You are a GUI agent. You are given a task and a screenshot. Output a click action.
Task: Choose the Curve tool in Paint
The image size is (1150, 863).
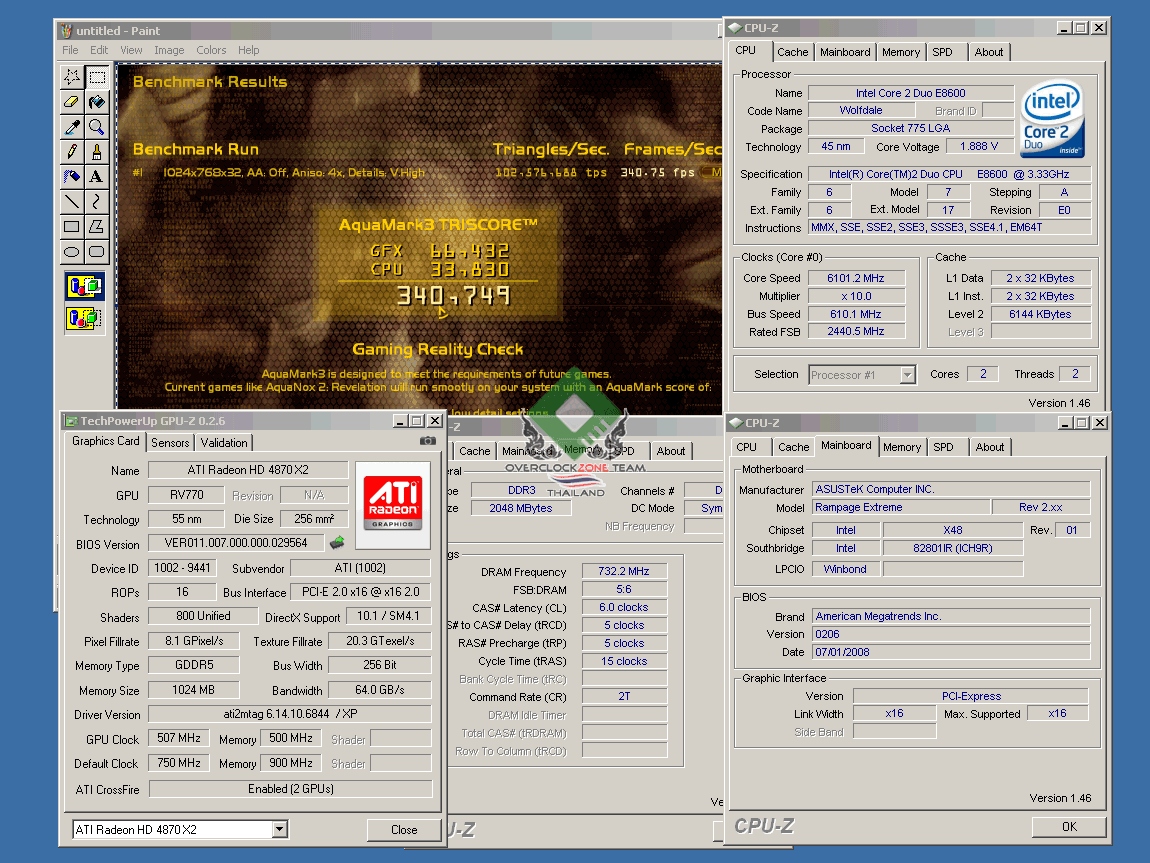tap(97, 202)
